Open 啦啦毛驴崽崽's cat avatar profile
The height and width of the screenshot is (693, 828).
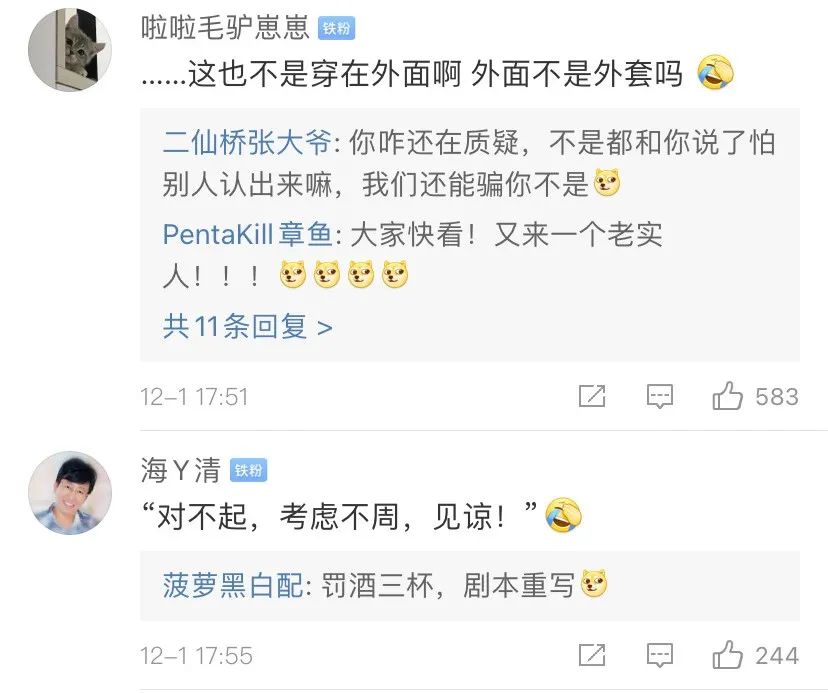coord(69,53)
